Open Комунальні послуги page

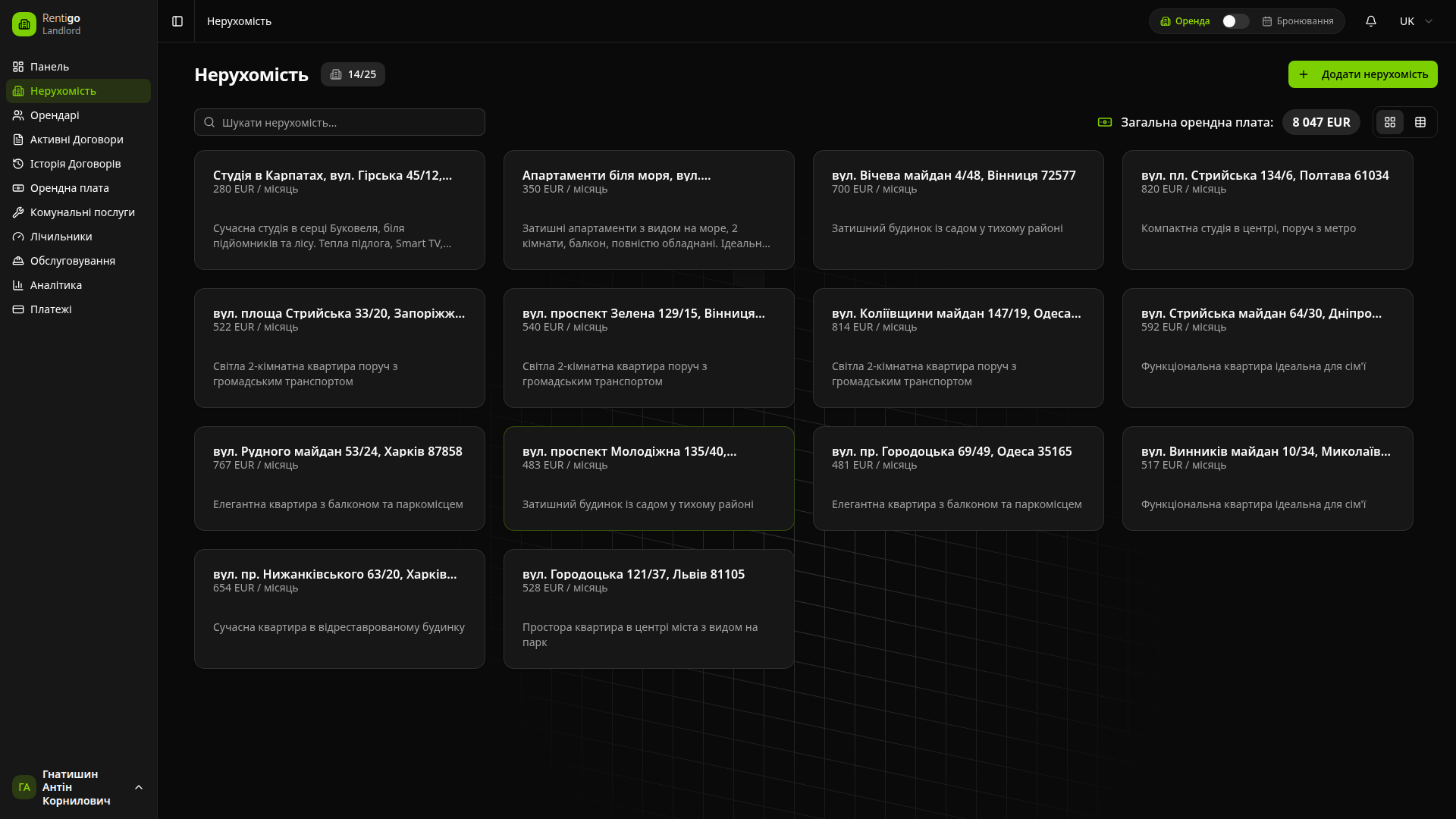(x=82, y=212)
